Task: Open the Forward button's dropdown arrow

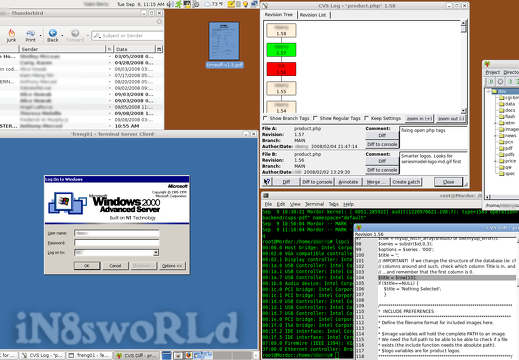Action: 88,35
